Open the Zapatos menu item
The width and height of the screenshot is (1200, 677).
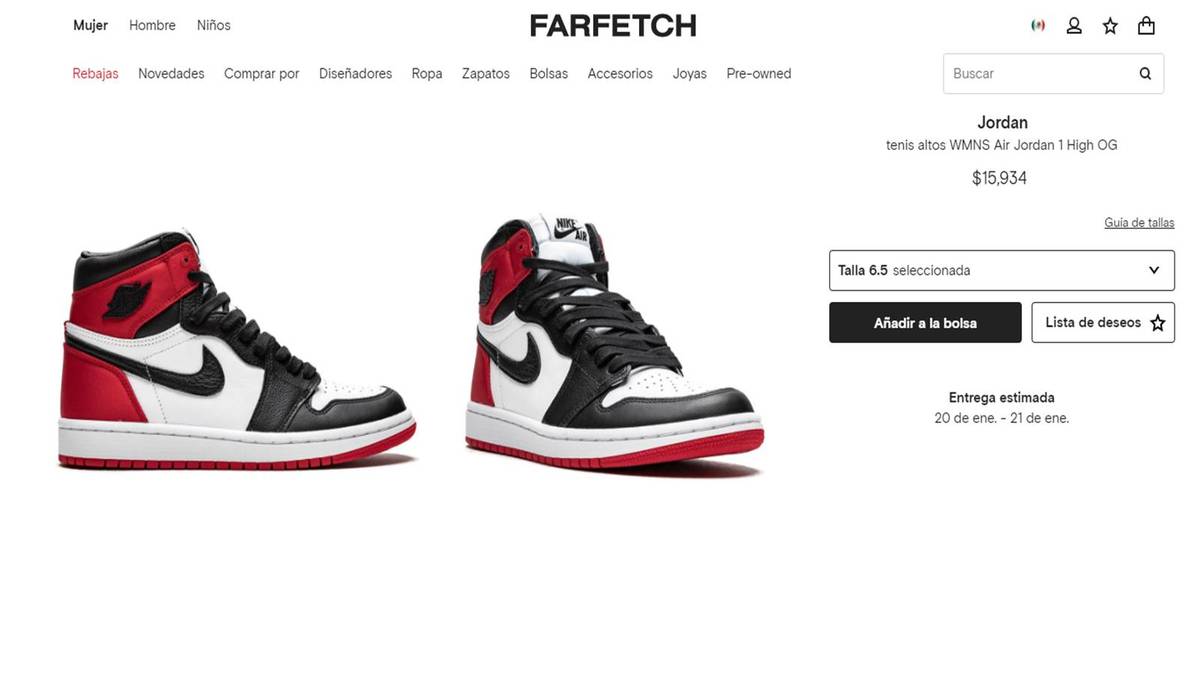tap(486, 73)
